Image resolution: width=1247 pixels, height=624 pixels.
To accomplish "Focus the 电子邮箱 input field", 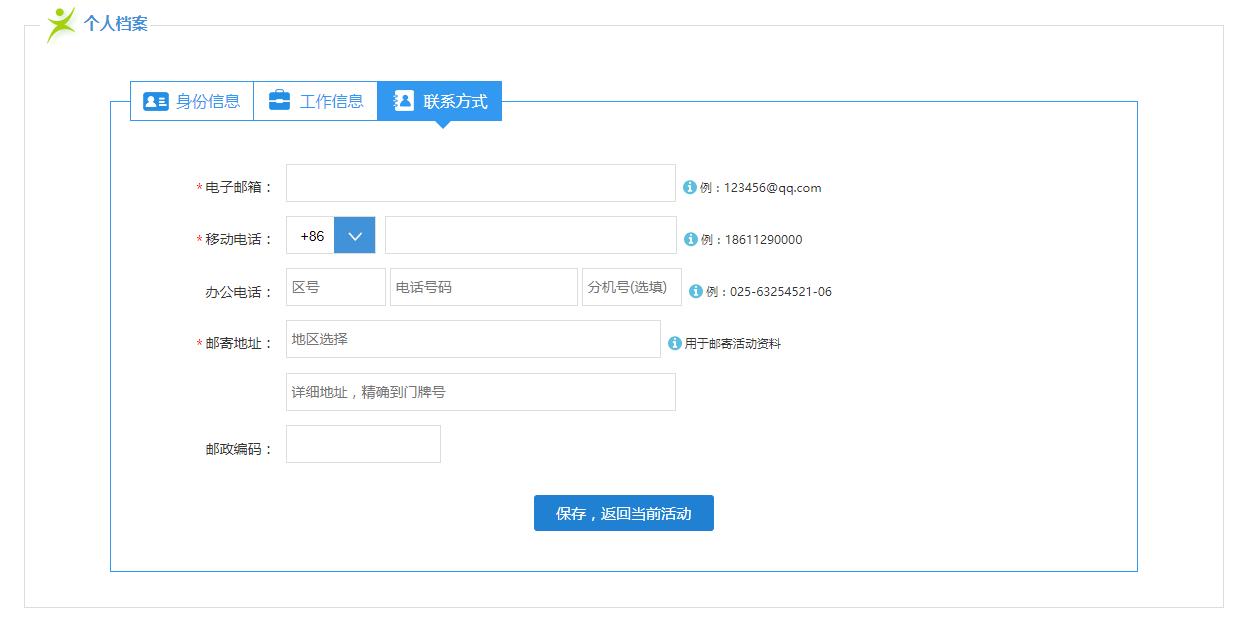I will 481,183.
